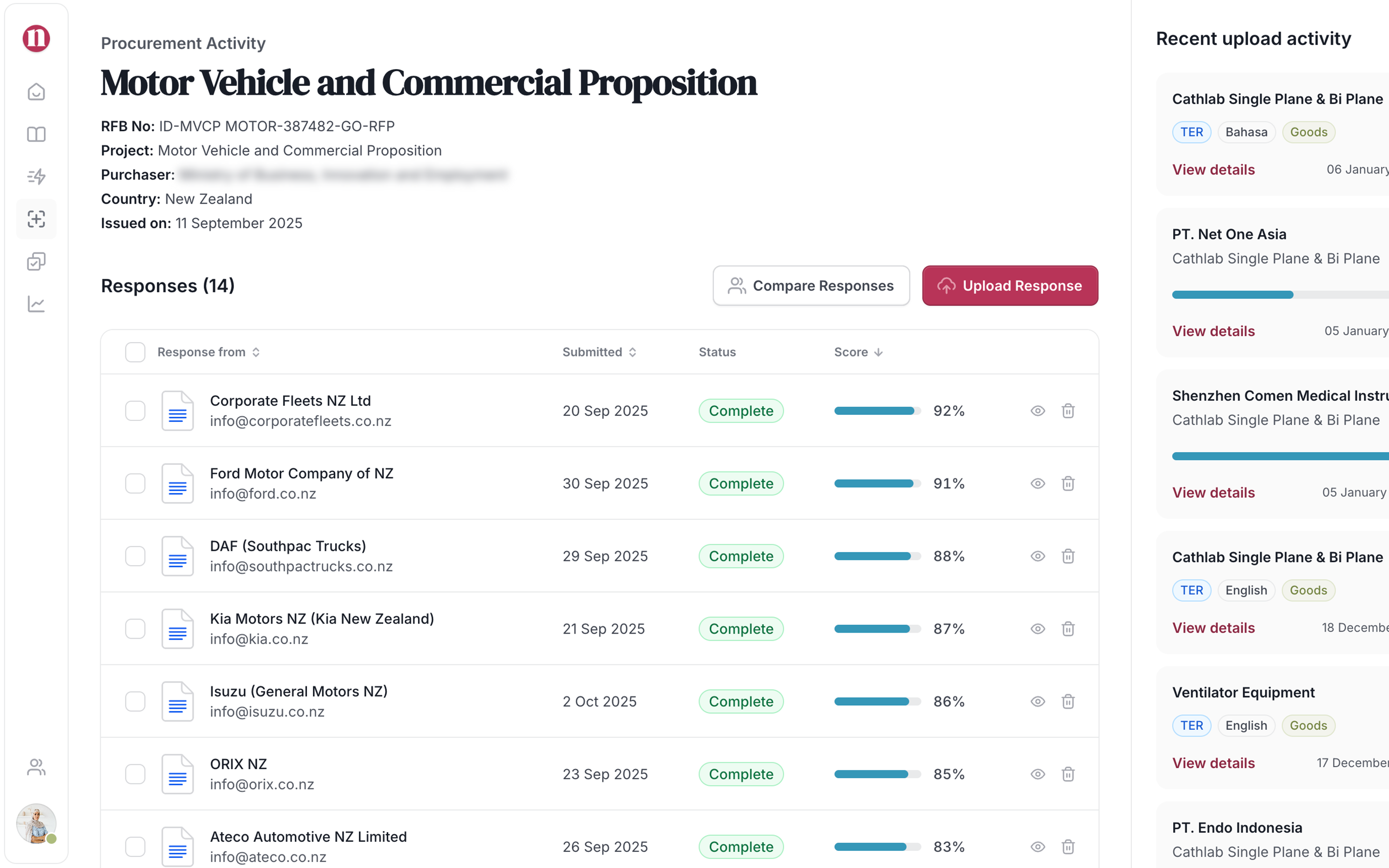Open the home inbox from the sidebar

click(36, 91)
